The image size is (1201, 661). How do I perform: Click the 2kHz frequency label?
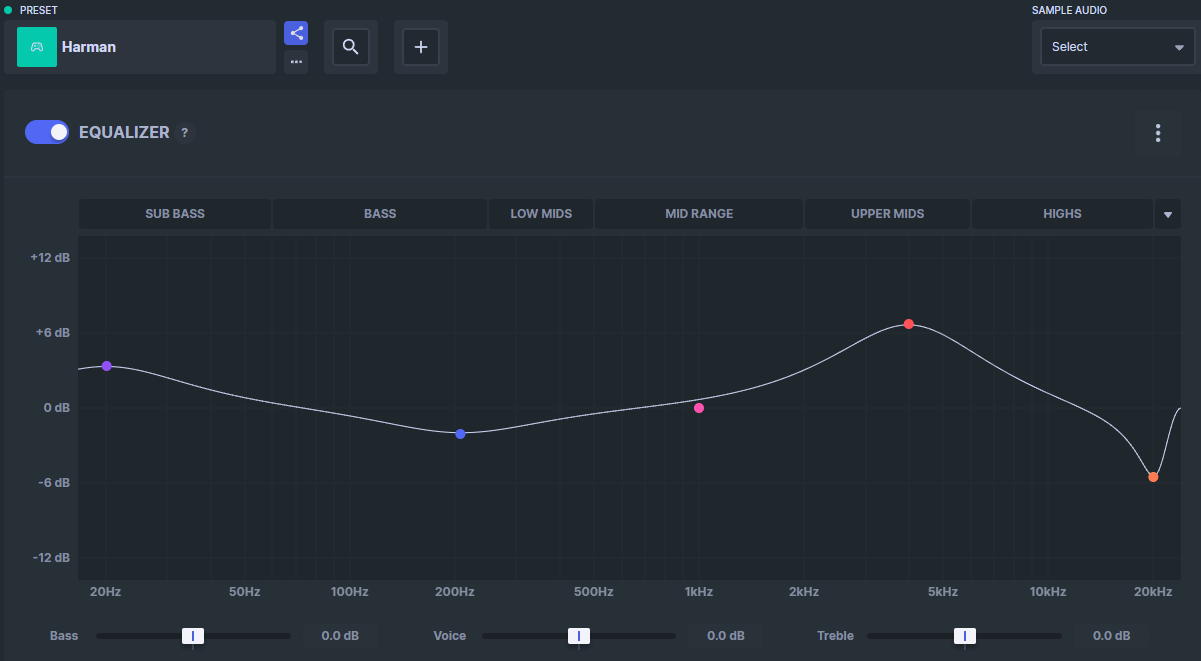pos(804,592)
